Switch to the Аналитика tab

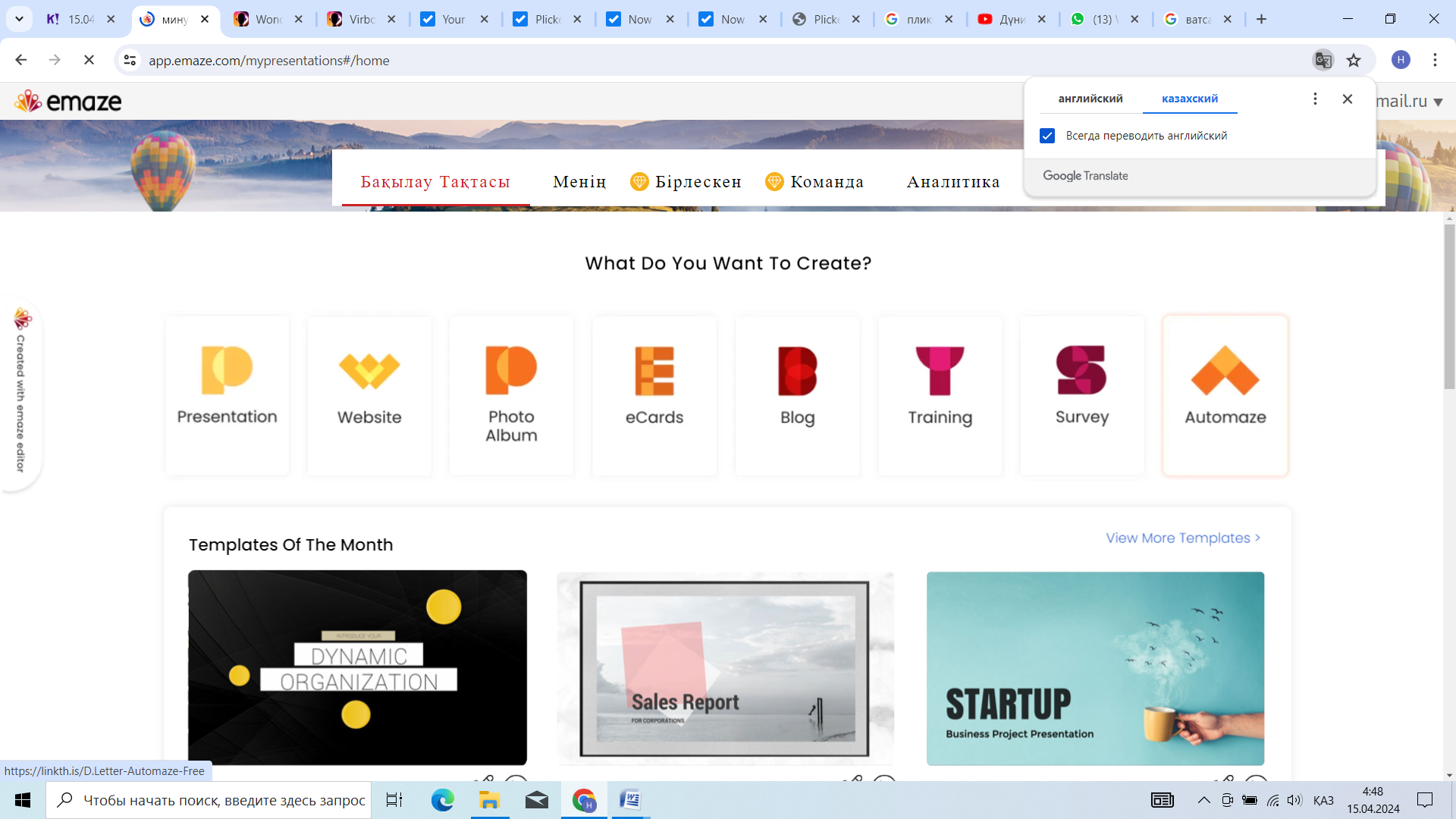tap(952, 182)
